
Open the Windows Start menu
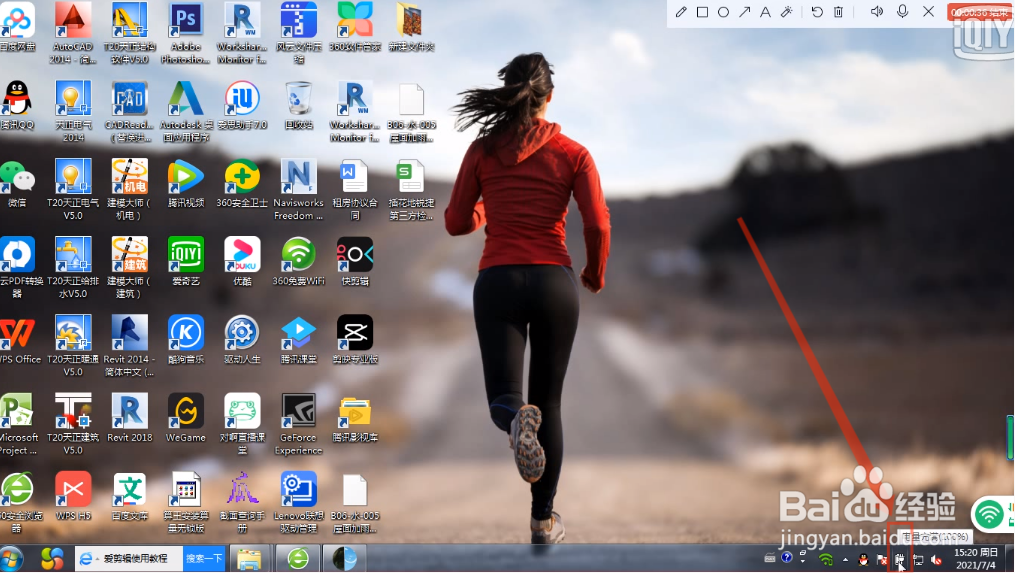(x=12, y=558)
